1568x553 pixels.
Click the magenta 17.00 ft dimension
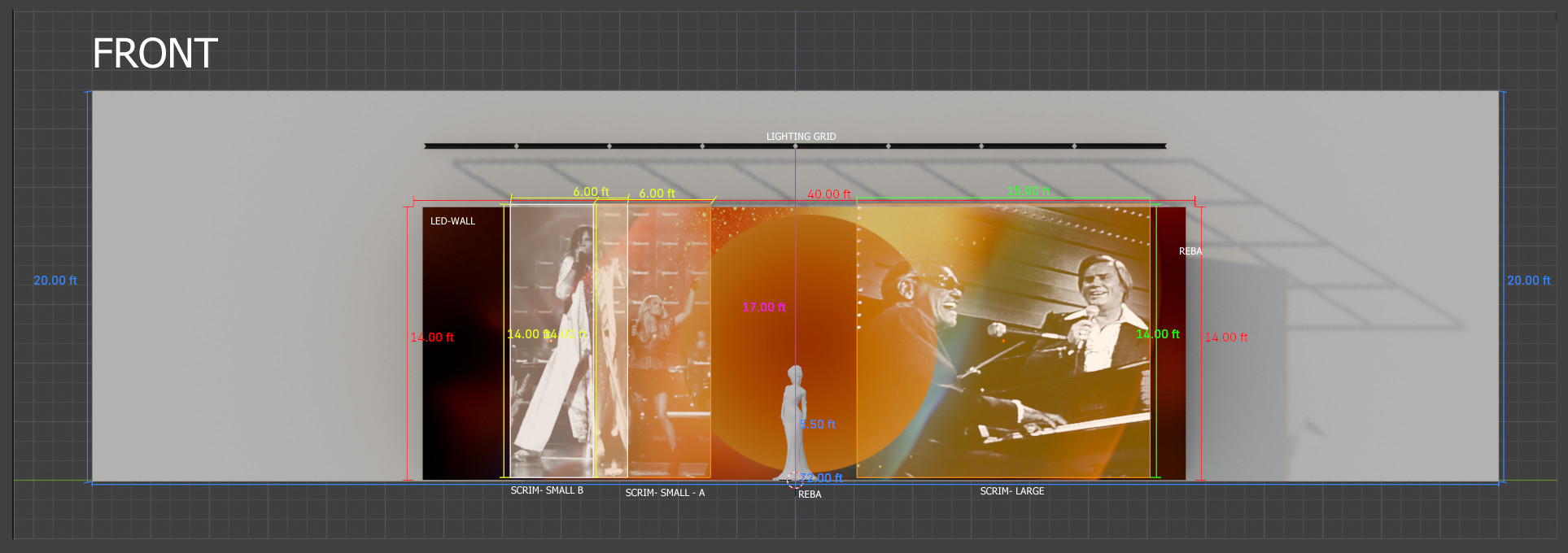[764, 307]
